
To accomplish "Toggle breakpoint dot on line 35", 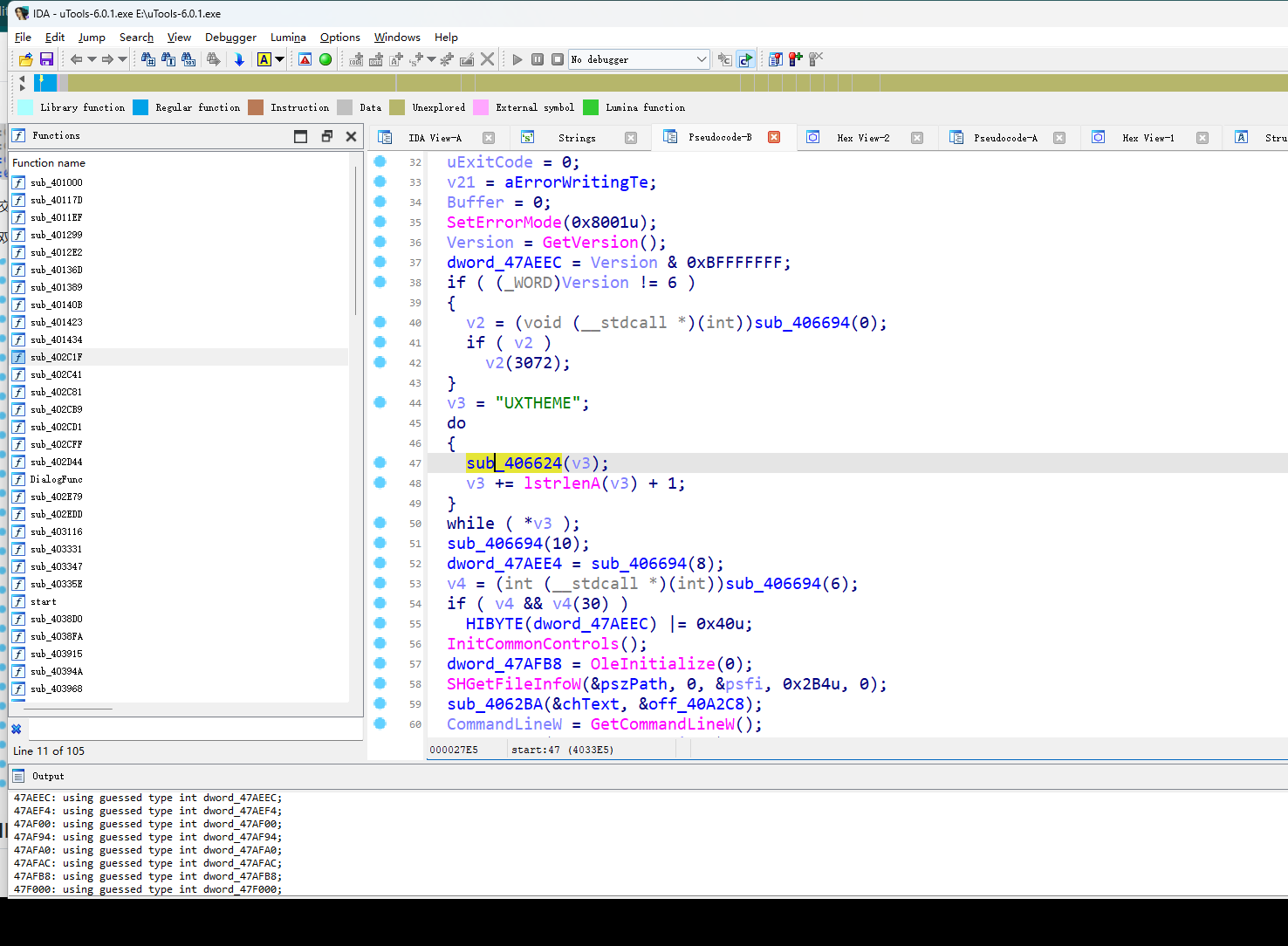I will point(380,222).
